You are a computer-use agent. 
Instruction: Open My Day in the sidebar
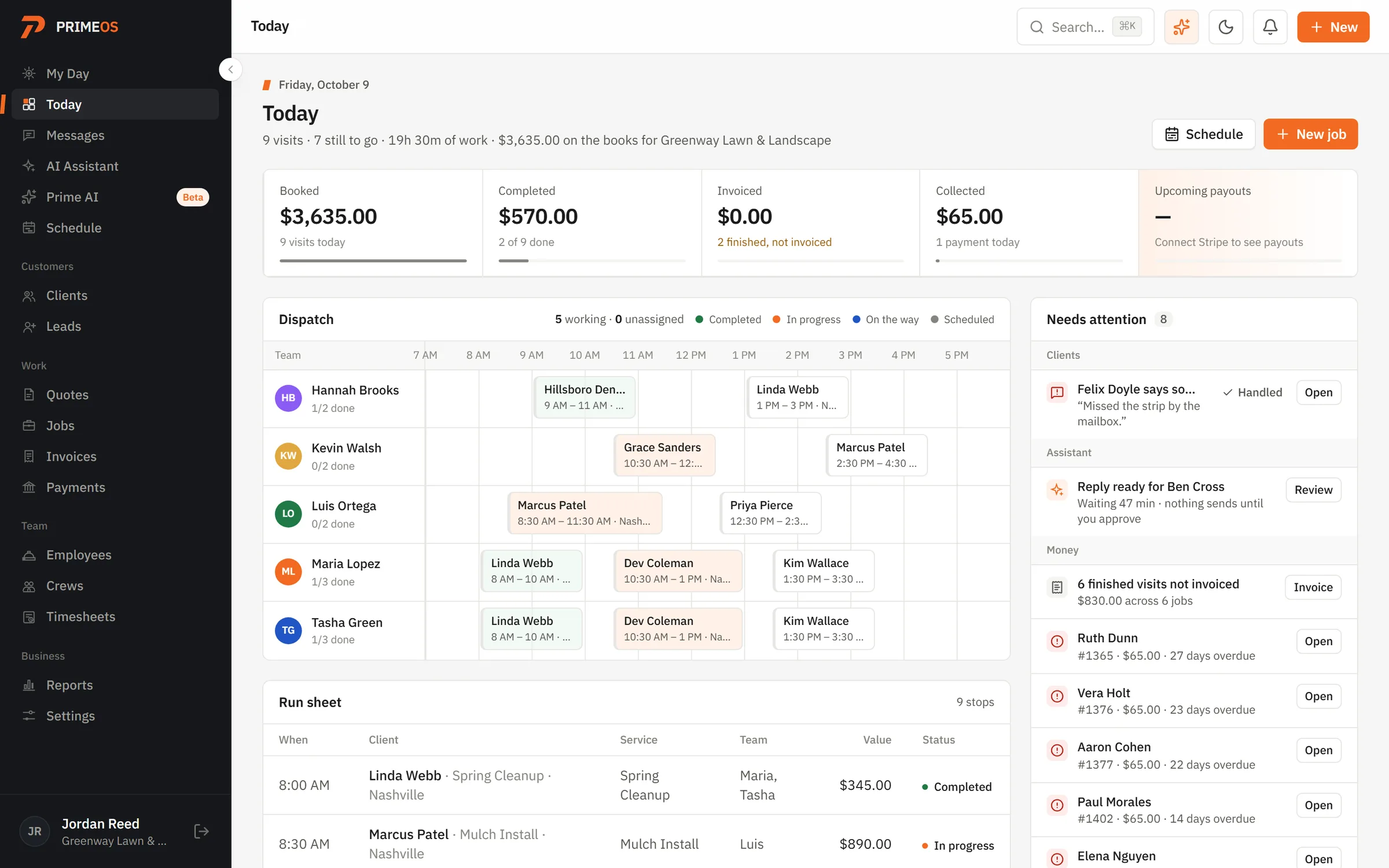(115, 73)
